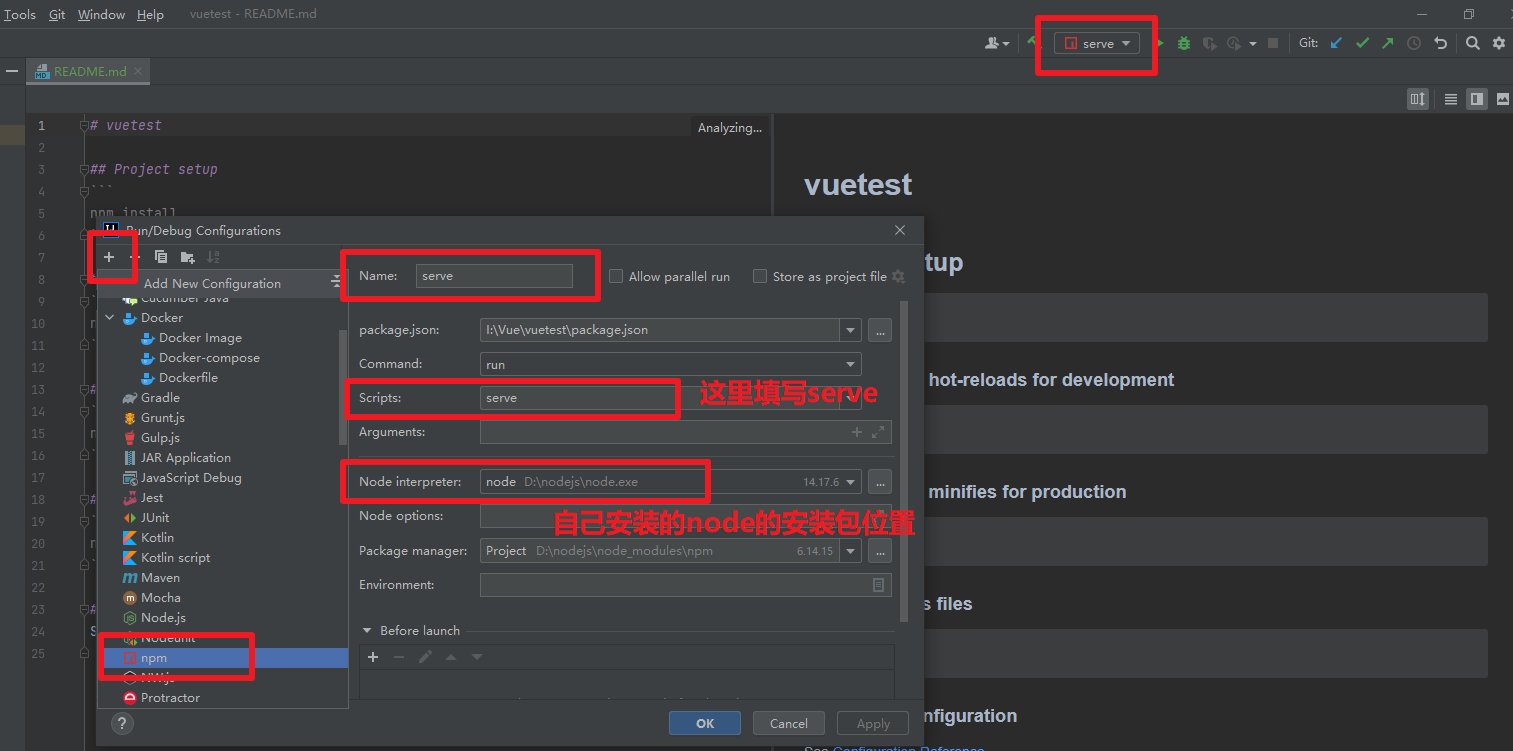The width and height of the screenshot is (1513, 751).
Task: Click the Environment input field
Action: 685,585
